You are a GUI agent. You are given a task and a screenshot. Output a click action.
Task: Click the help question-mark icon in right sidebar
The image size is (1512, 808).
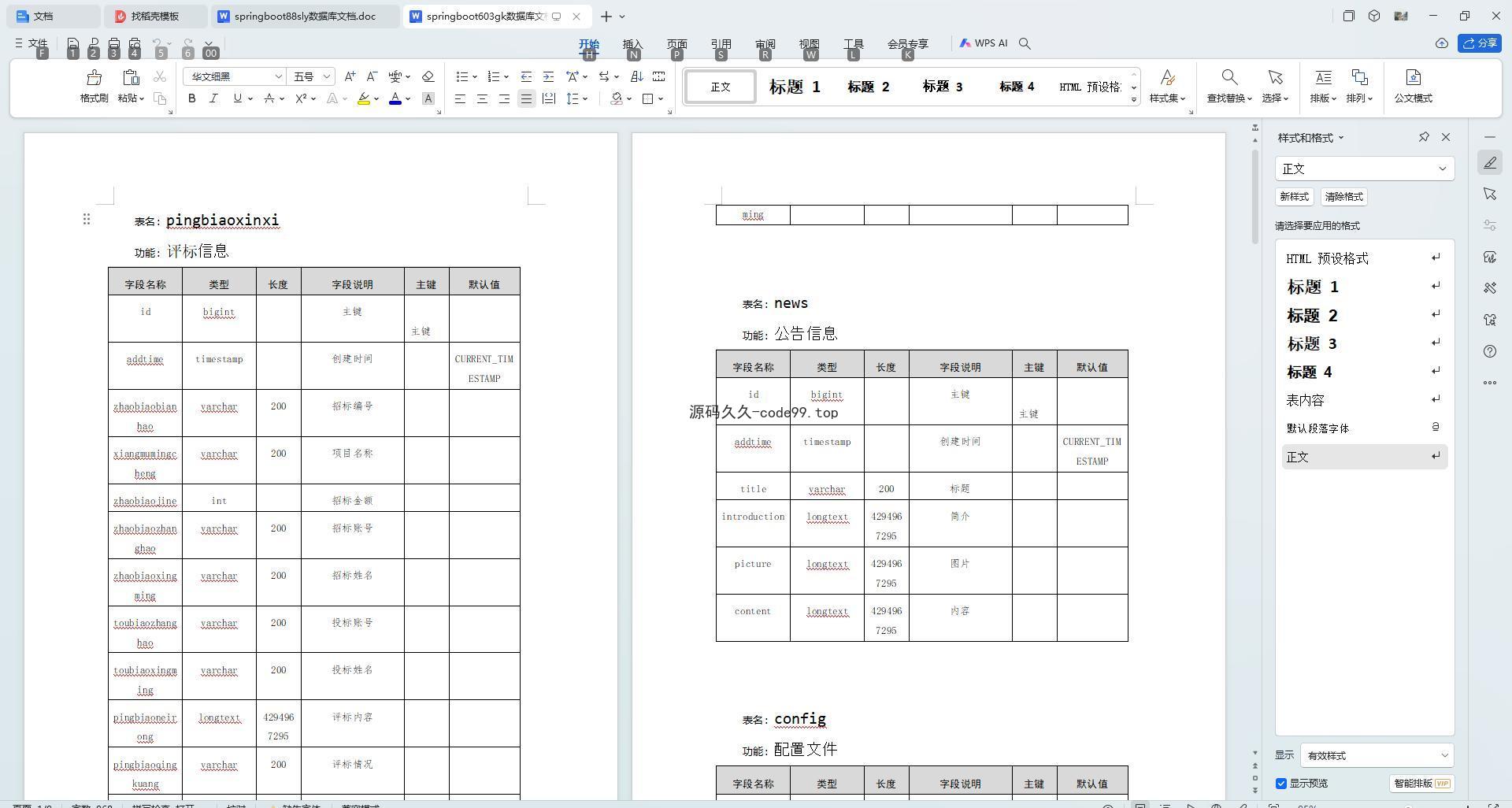1490,351
